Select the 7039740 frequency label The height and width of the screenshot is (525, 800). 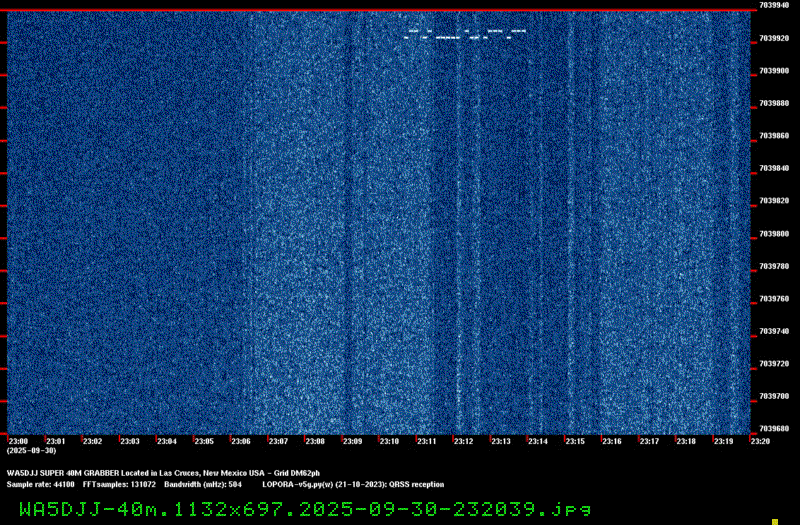(774, 331)
